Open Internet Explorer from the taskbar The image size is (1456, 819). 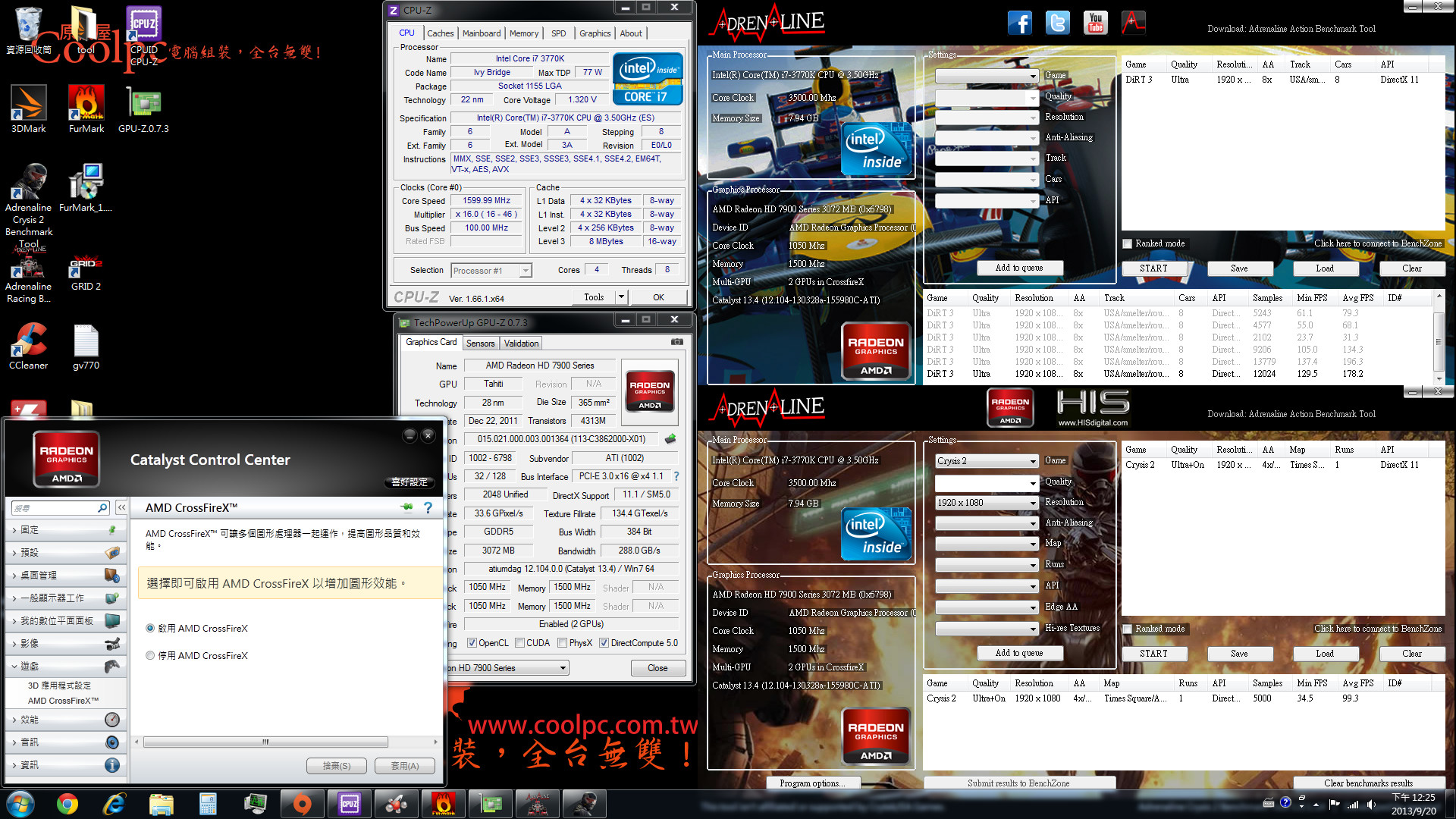(114, 804)
